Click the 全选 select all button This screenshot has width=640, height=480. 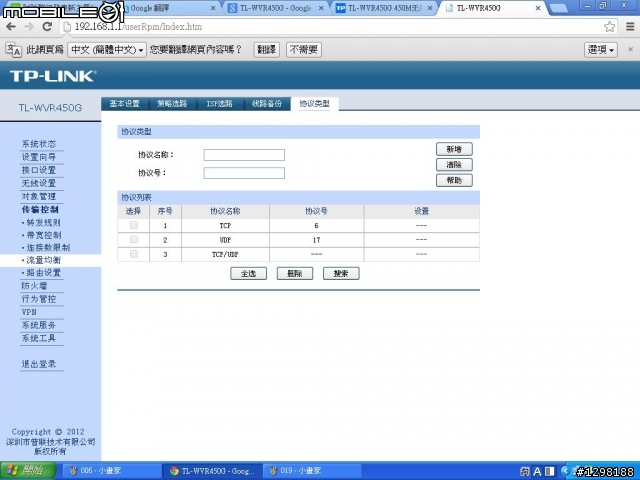click(x=249, y=273)
